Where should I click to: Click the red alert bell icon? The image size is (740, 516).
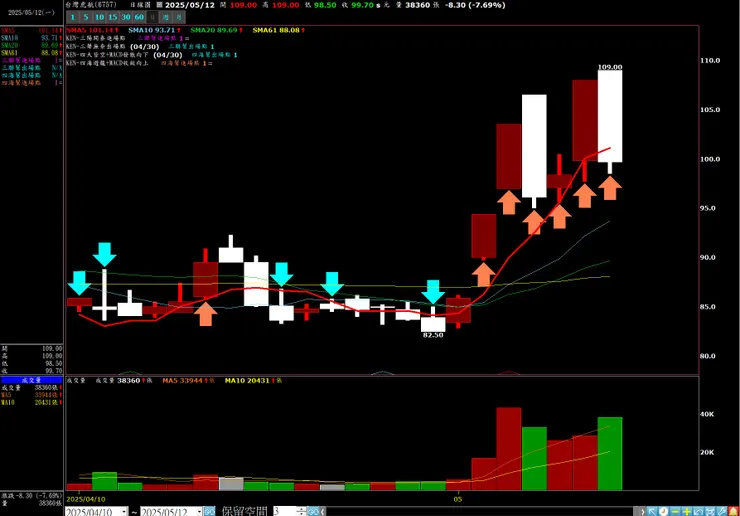(733, 511)
